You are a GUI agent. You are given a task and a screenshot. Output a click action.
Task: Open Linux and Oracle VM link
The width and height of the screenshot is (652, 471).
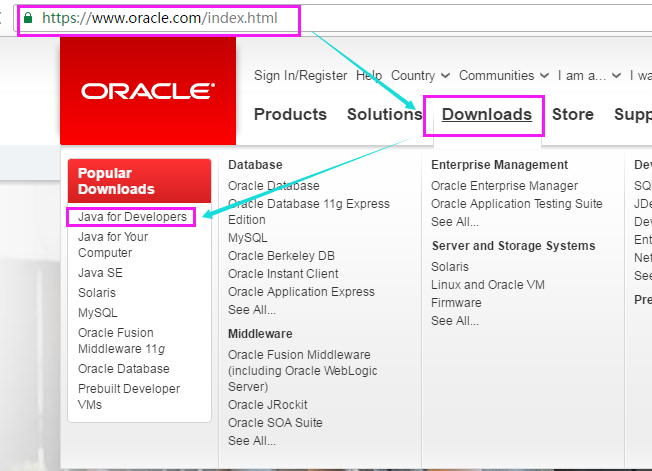(488, 285)
